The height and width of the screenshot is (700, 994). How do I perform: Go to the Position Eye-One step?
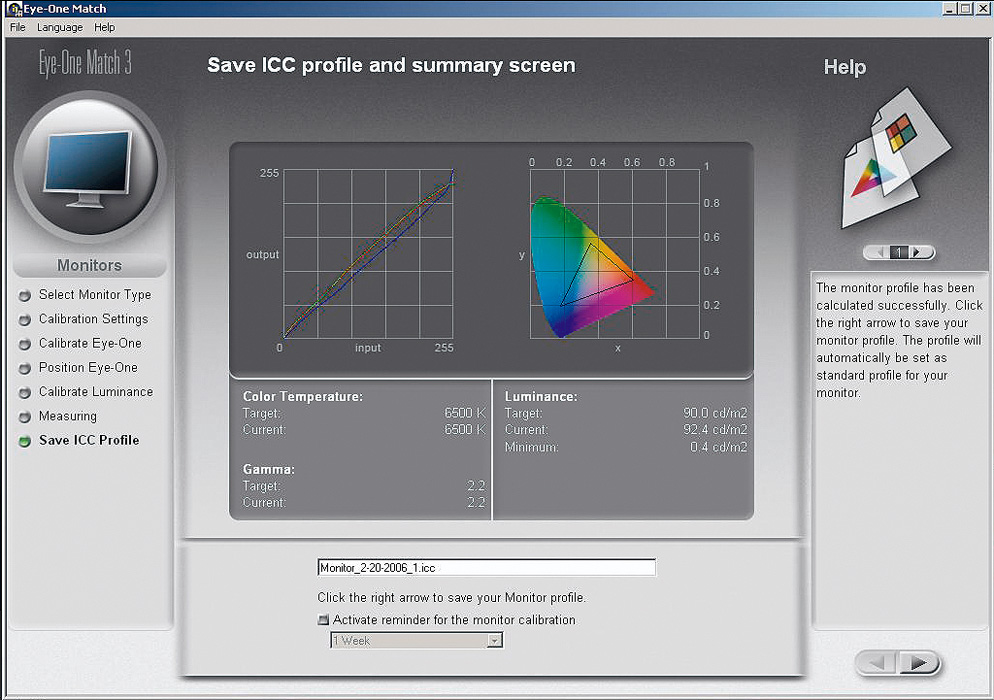(88, 368)
